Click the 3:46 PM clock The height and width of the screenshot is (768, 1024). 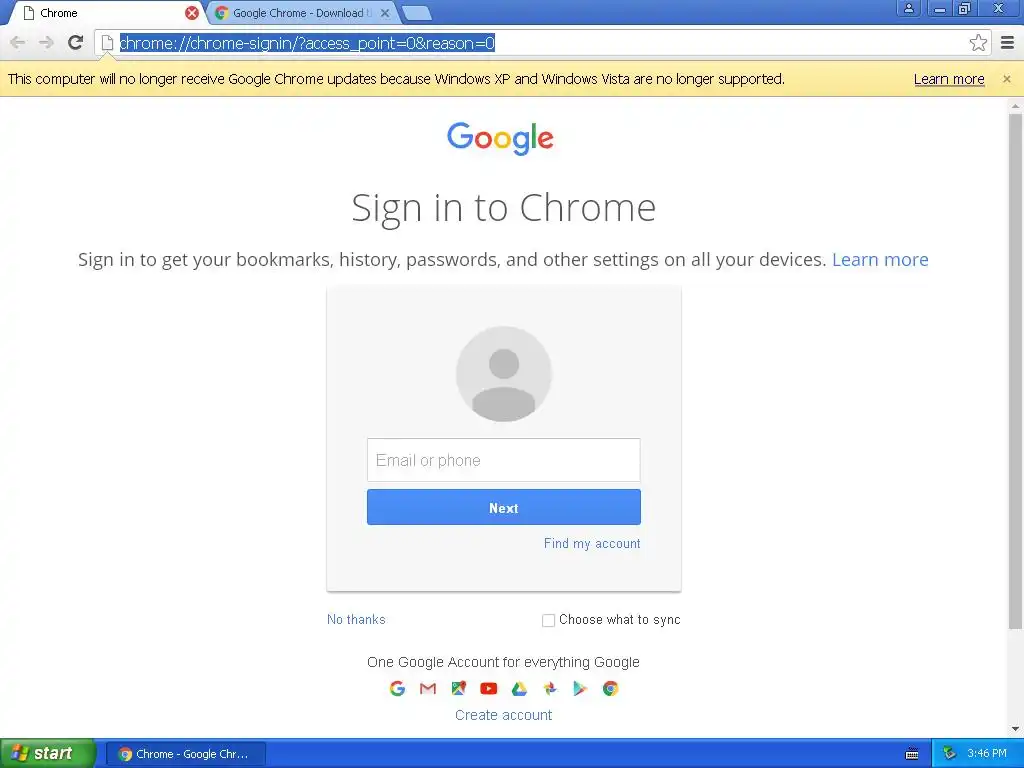pyautogui.click(x=987, y=754)
